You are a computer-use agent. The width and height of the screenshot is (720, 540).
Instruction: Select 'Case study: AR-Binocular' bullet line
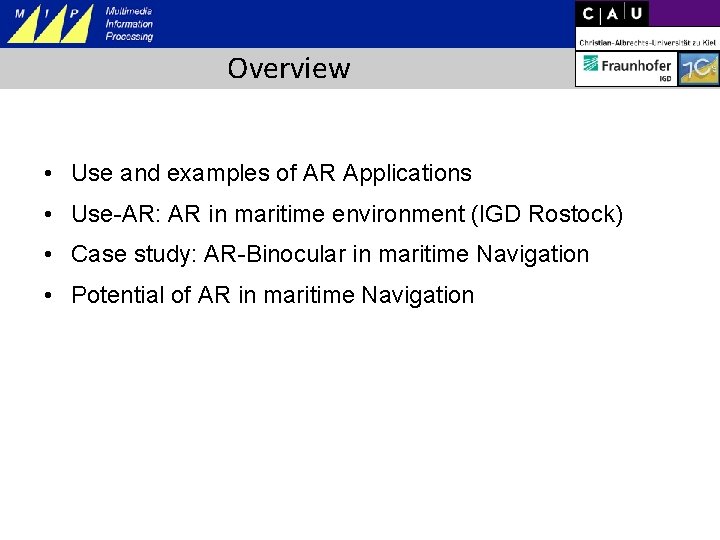point(330,255)
